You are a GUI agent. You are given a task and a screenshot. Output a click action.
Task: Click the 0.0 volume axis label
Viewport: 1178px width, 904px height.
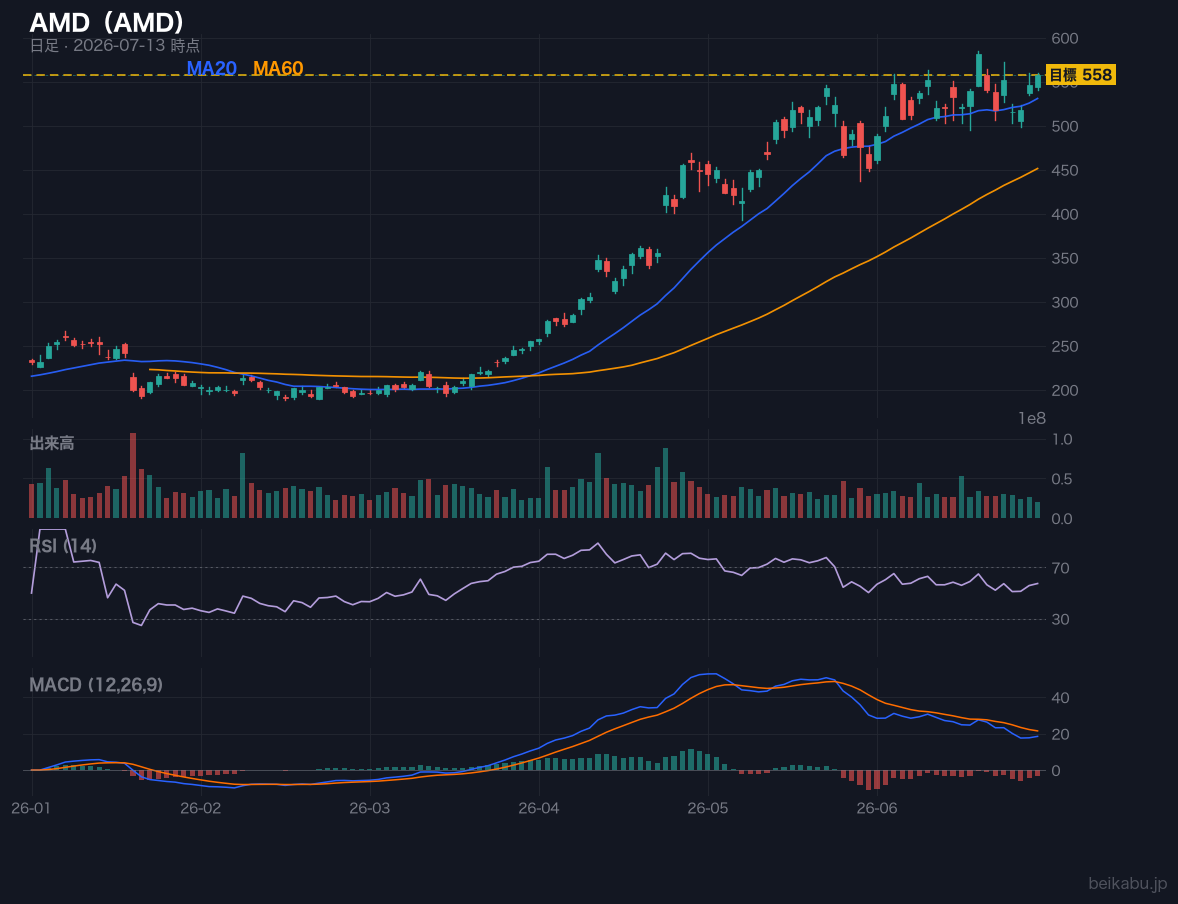click(x=1062, y=519)
